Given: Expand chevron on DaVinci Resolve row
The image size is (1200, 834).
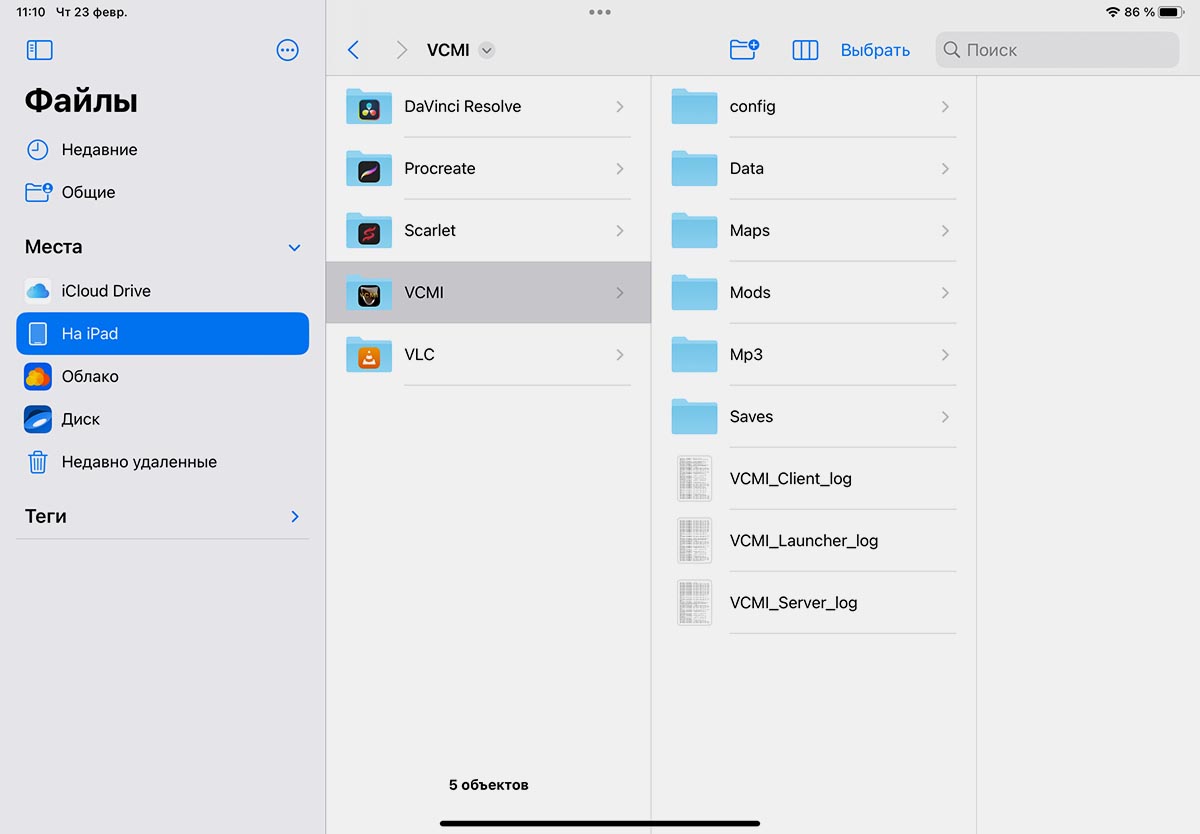Looking at the screenshot, I should point(620,107).
